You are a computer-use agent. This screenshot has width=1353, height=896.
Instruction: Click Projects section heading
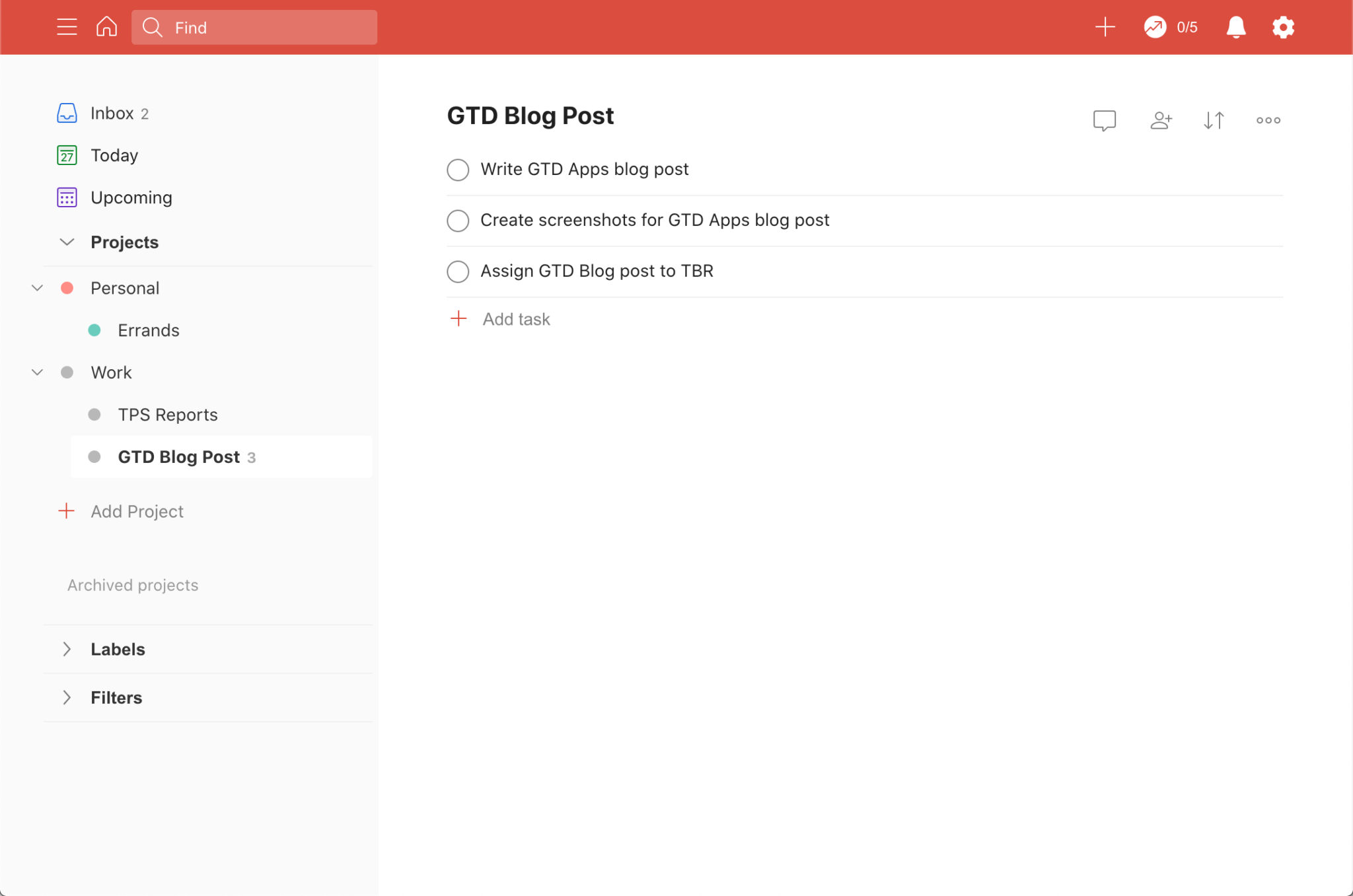[124, 242]
